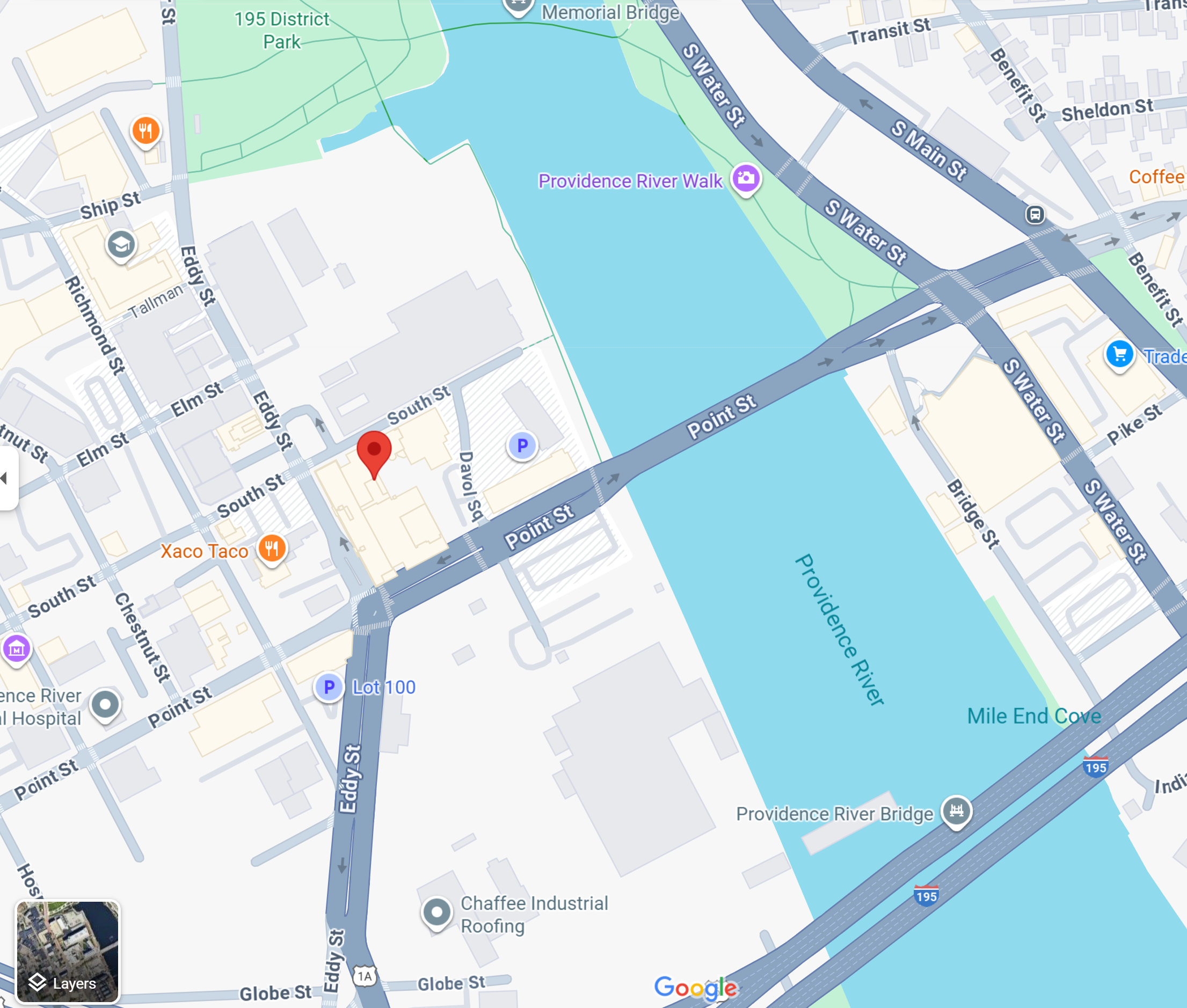This screenshot has height=1008, width=1187.
Task: Click the Xaco Taco label
Action: [x=205, y=551]
